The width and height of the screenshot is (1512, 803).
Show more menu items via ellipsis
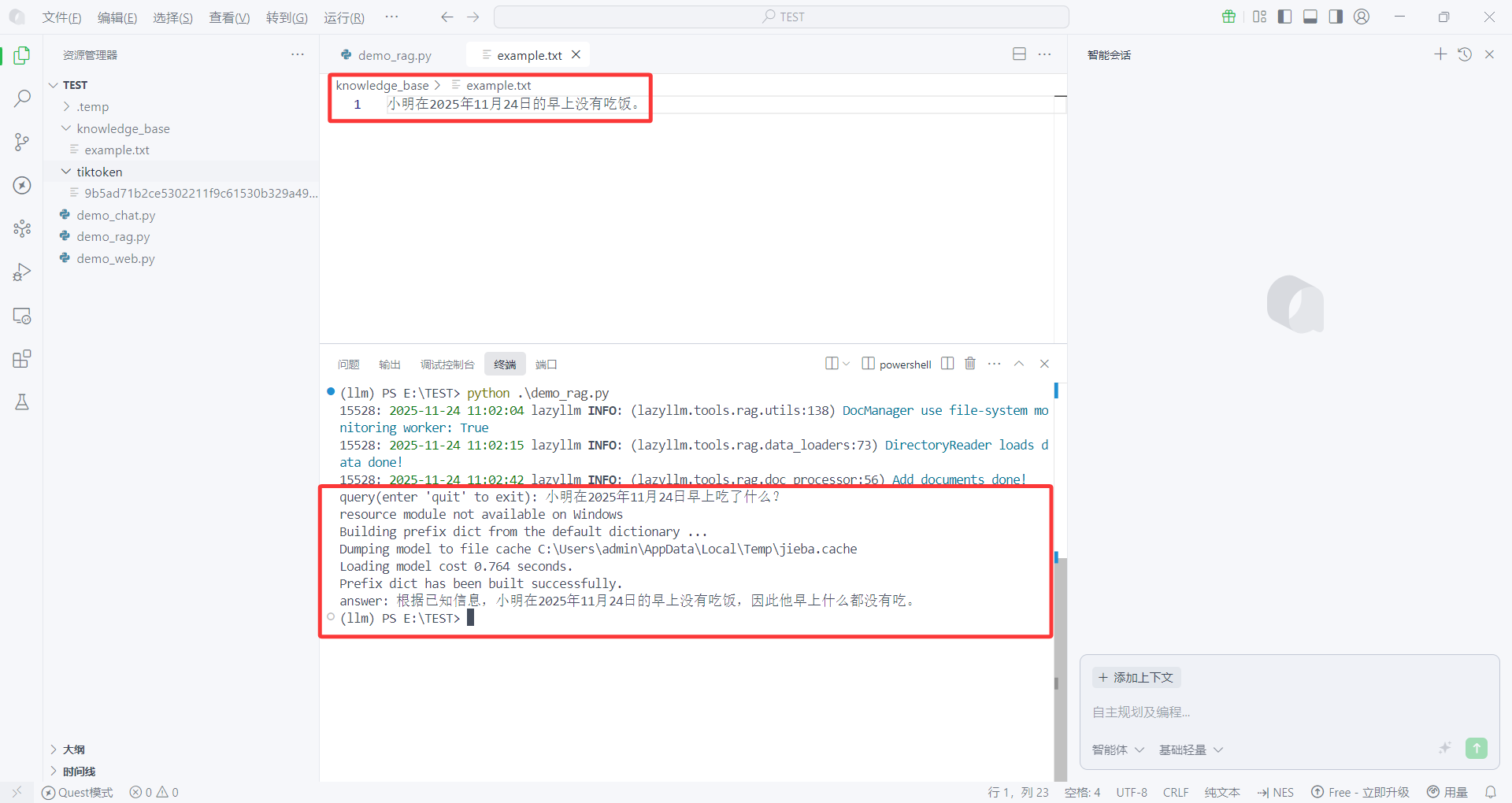tap(391, 17)
